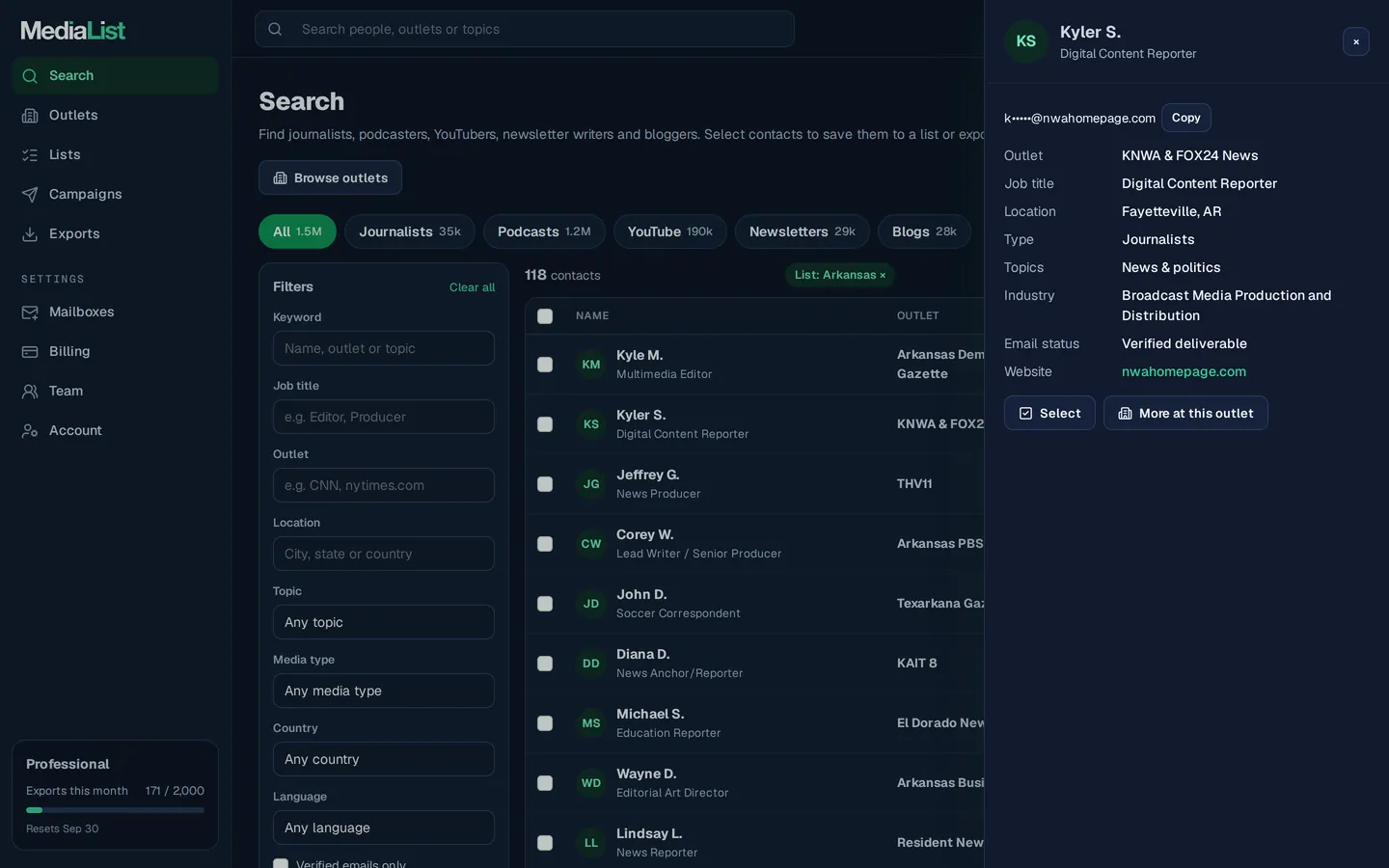Click the NAME column header

click(x=592, y=316)
